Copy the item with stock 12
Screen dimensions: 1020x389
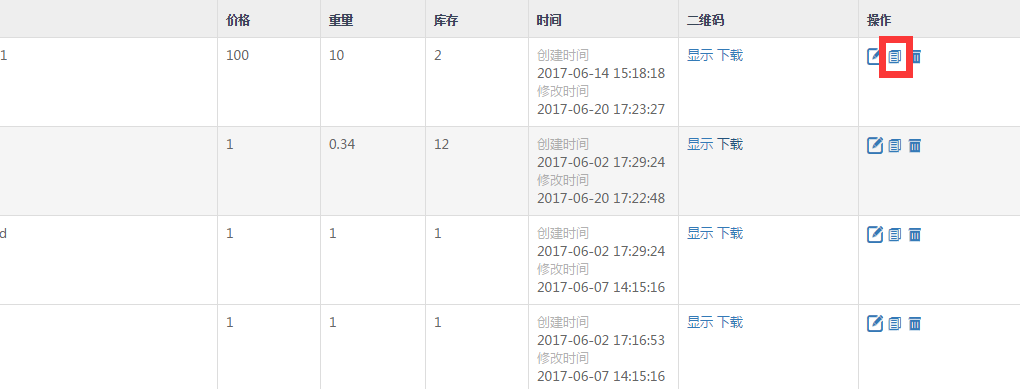click(895, 146)
